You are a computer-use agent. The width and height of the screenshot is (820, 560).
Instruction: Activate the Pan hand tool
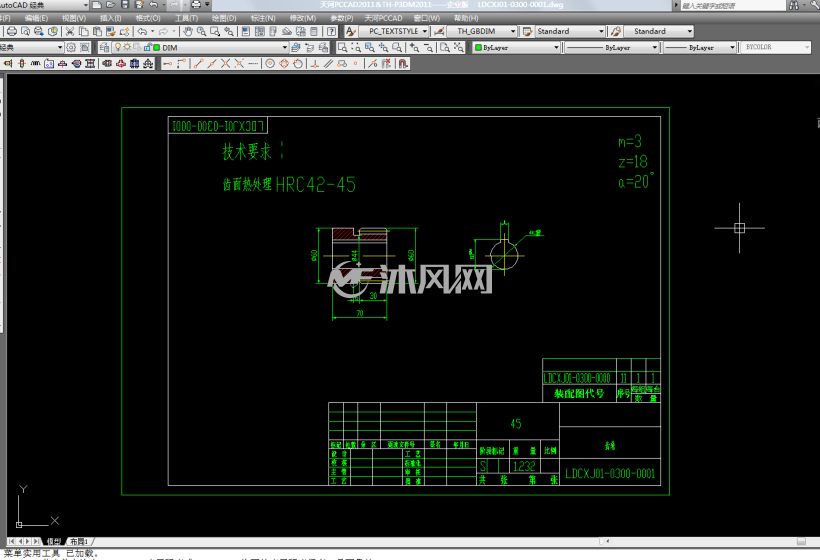tap(188, 31)
